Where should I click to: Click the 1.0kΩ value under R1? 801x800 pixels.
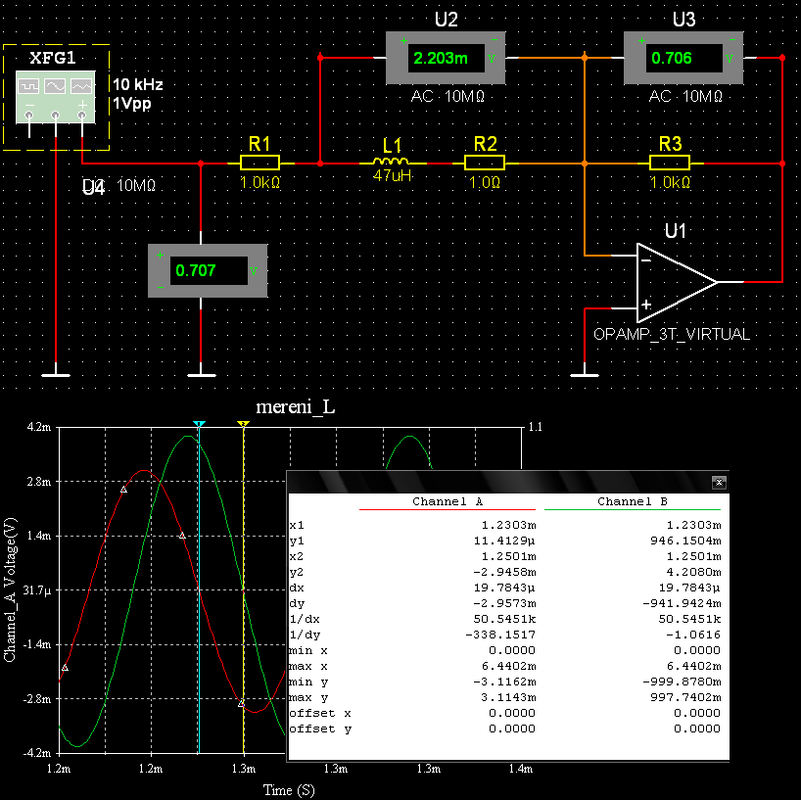tap(260, 182)
